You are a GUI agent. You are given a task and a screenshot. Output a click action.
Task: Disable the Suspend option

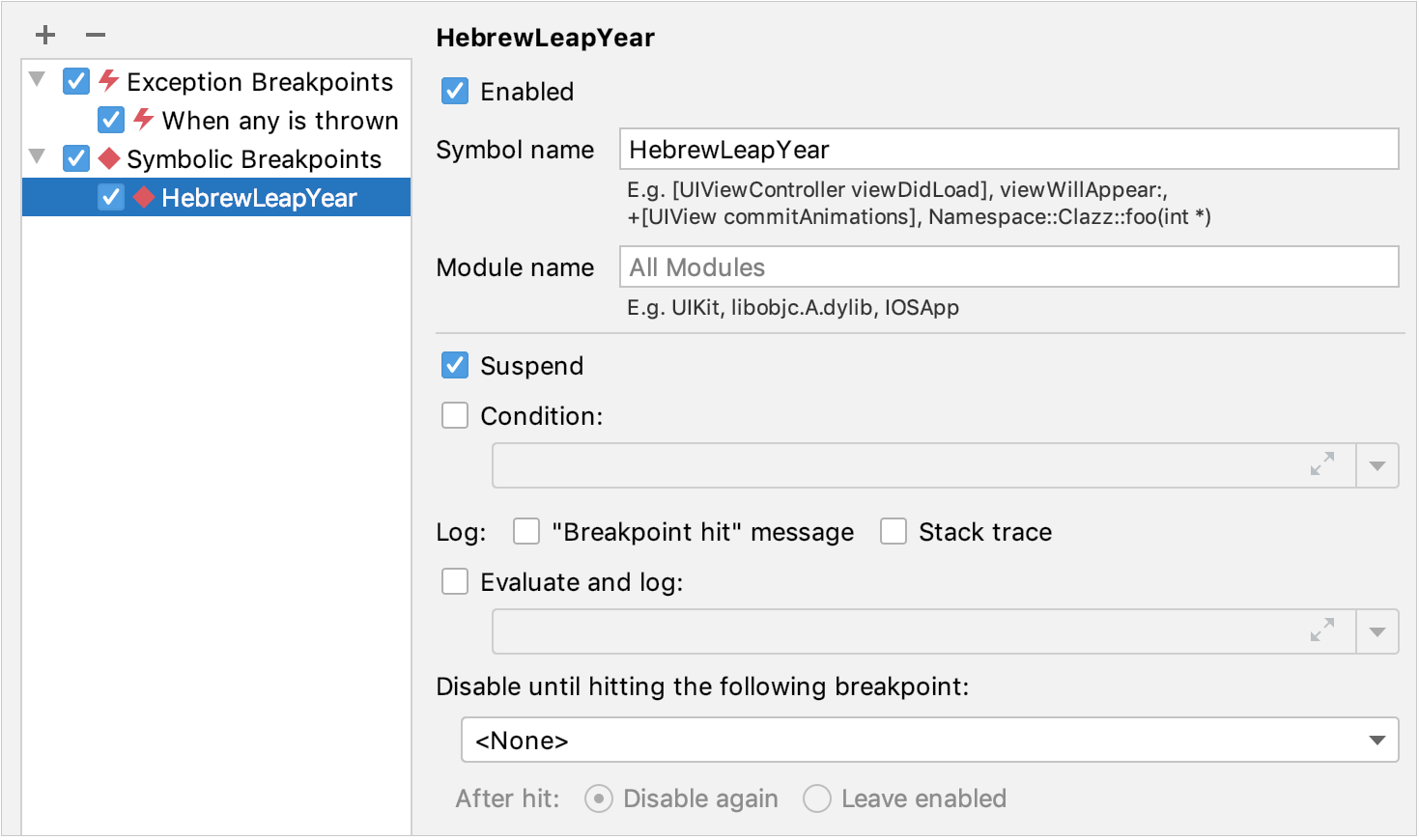point(455,365)
